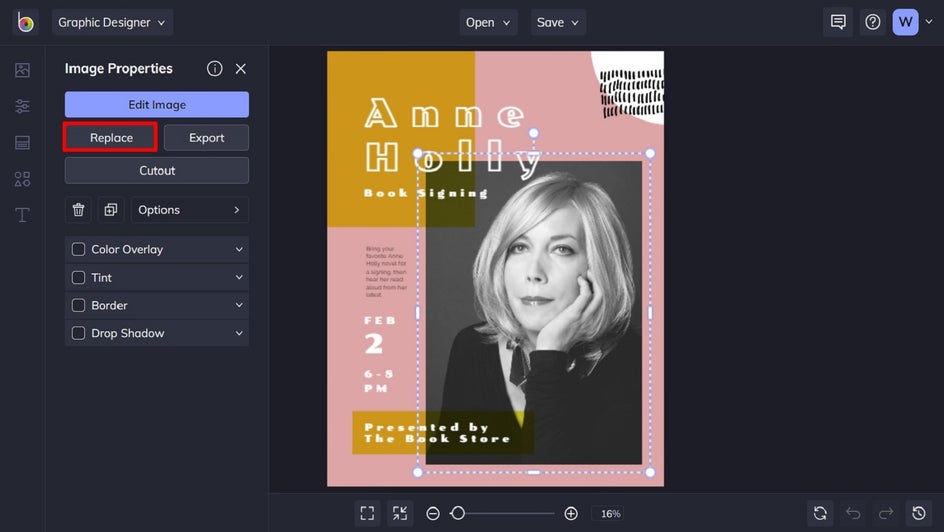
Task: Select the 'FEB' date text
Action: click(x=380, y=321)
